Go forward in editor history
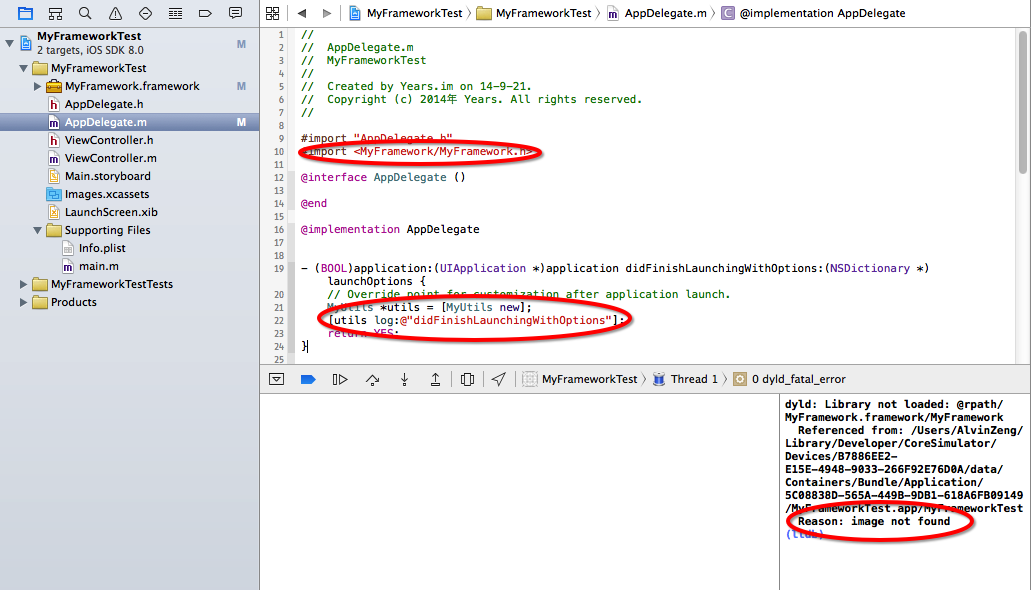 pyautogui.click(x=327, y=13)
